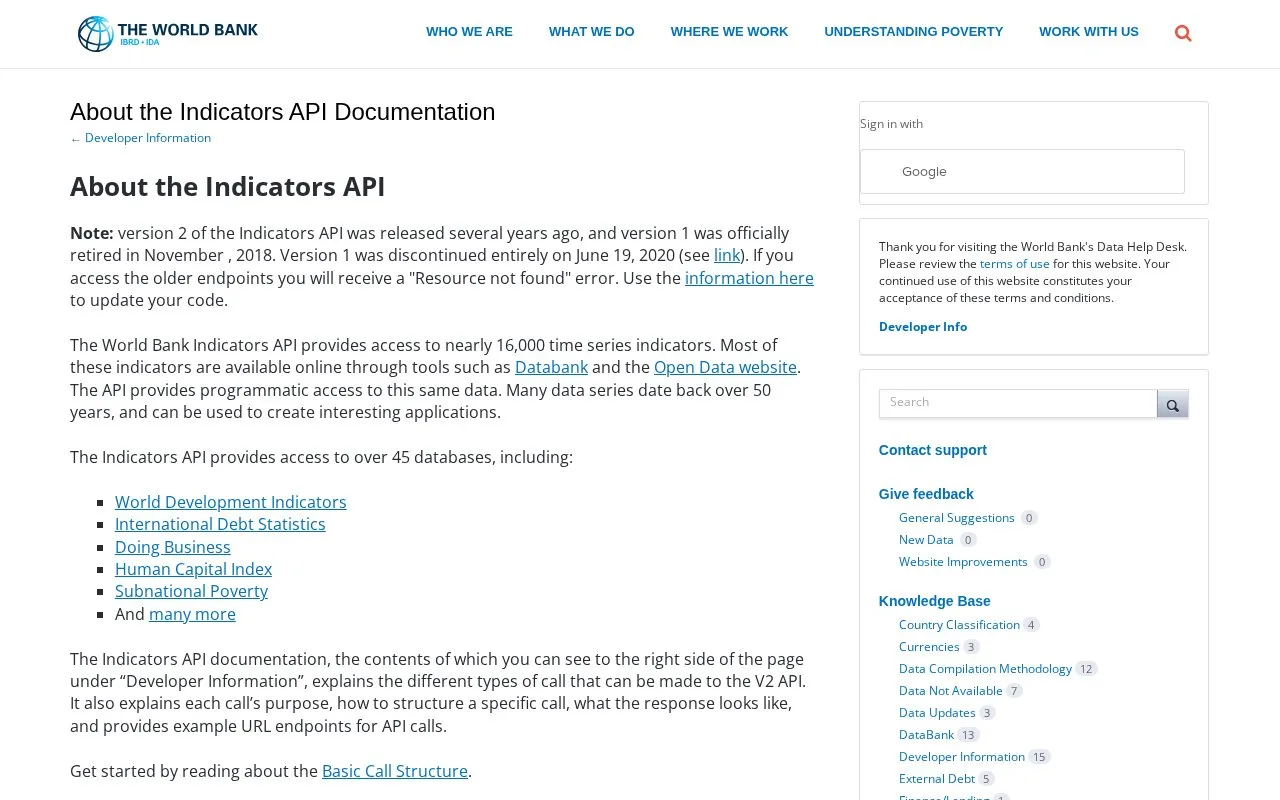The image size is (1280, 800).
Task: Select Website Improvements feedback category
Action: [963, 562]
